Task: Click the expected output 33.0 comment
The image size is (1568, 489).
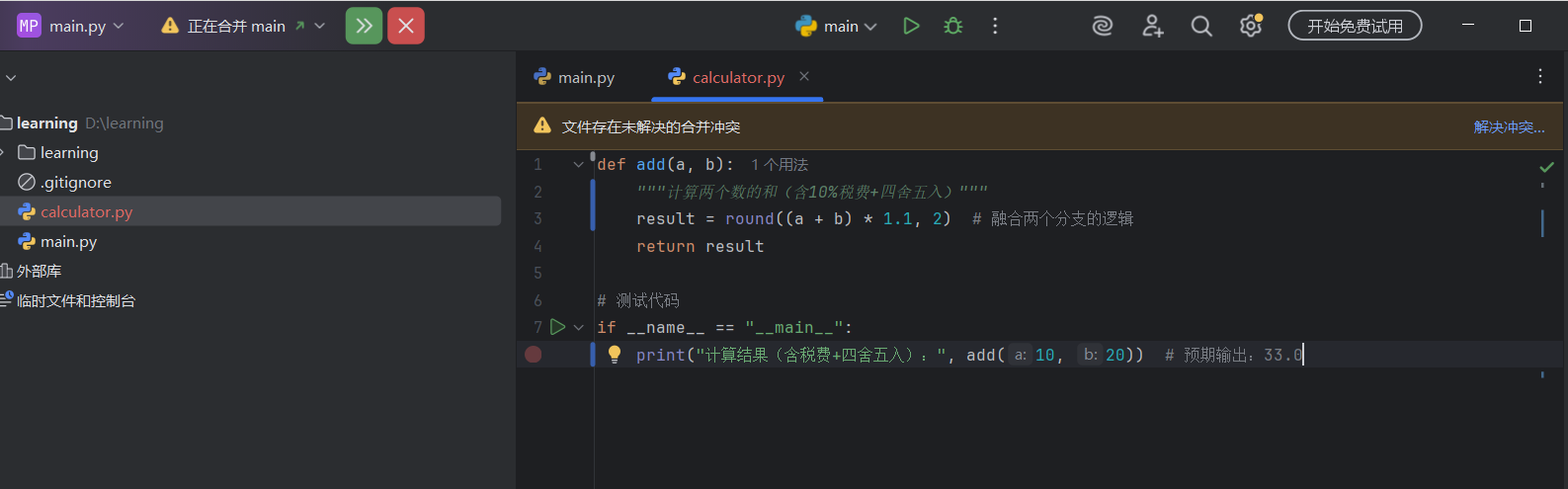Action: [x=1233, y=355]
